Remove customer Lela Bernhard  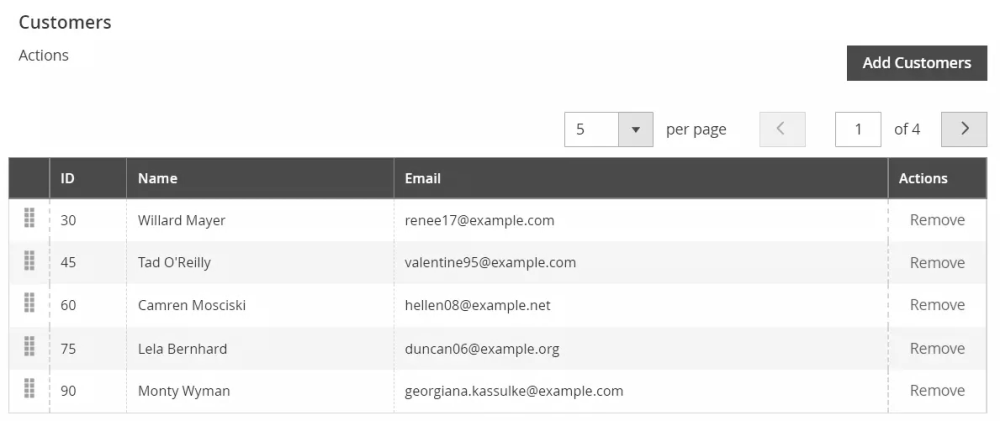(x=937, y=348)
